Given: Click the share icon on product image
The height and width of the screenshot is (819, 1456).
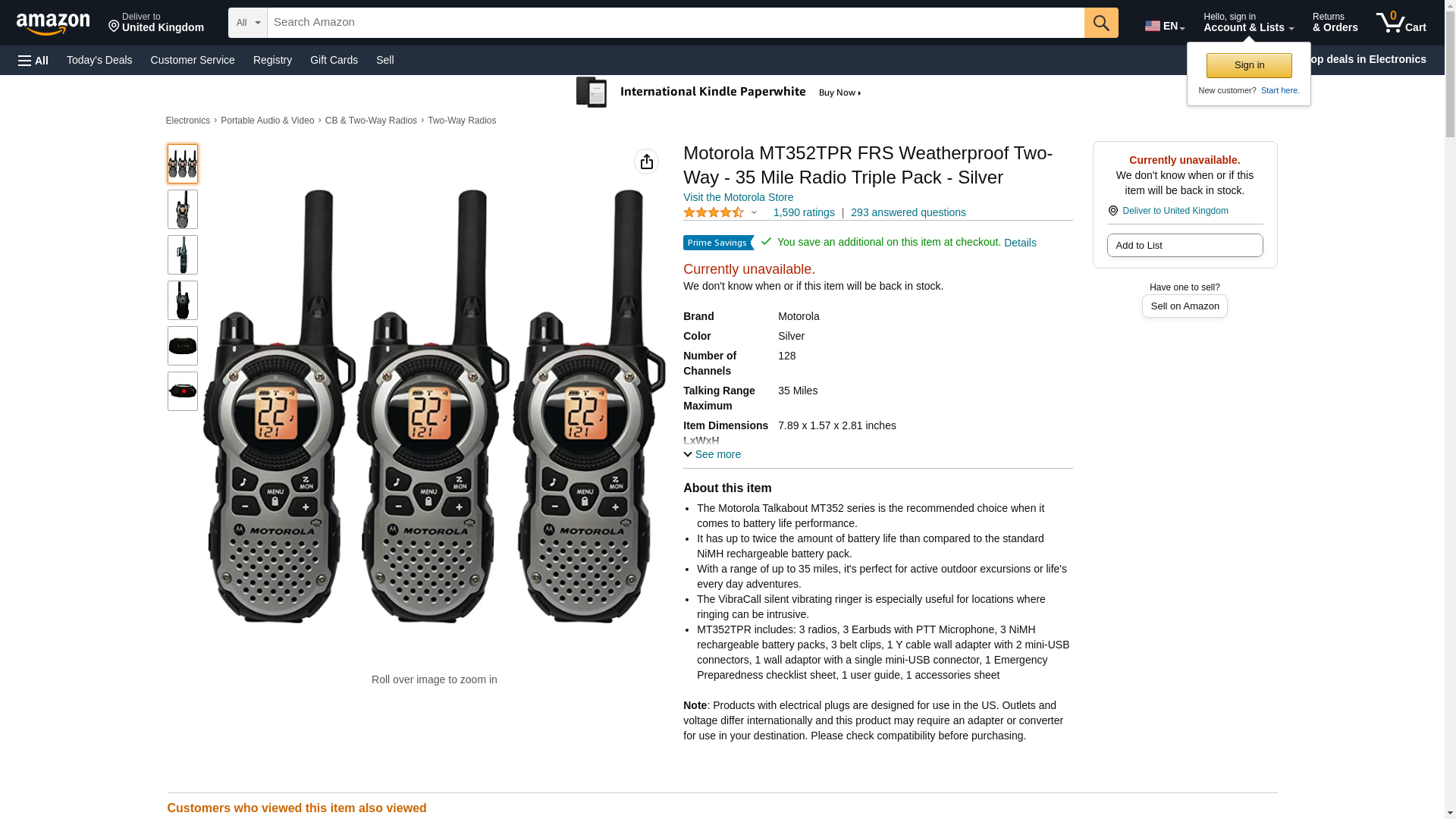Looking at the screenshot, I should click(x=646, y=162).
